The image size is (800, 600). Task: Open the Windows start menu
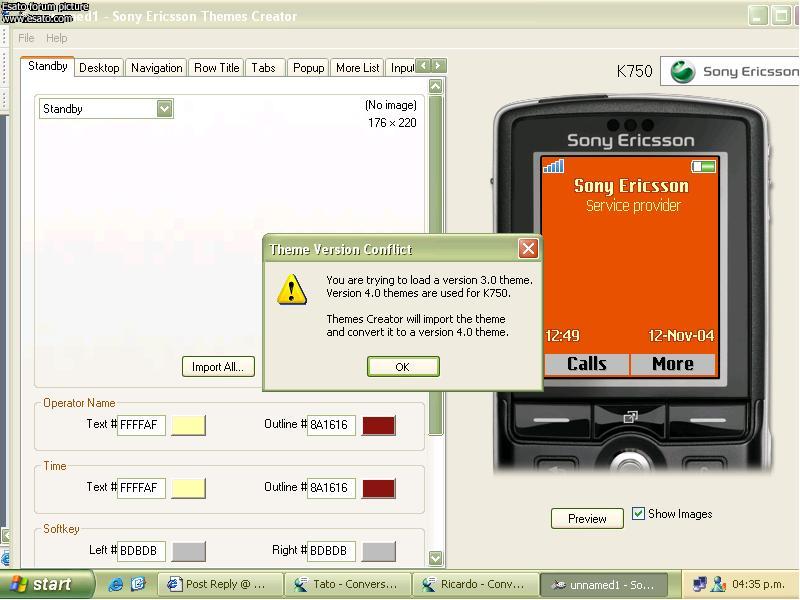tap(46, 584)
